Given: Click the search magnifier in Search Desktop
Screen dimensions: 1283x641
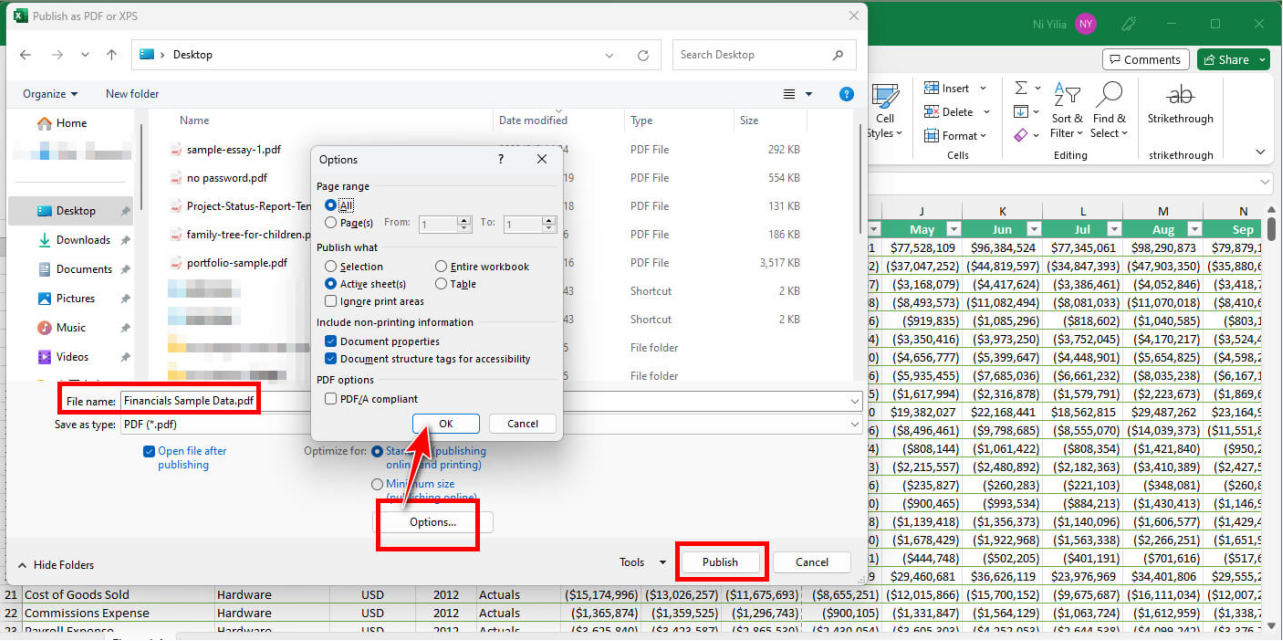Looking at the screenshot, I should point(838,55).
